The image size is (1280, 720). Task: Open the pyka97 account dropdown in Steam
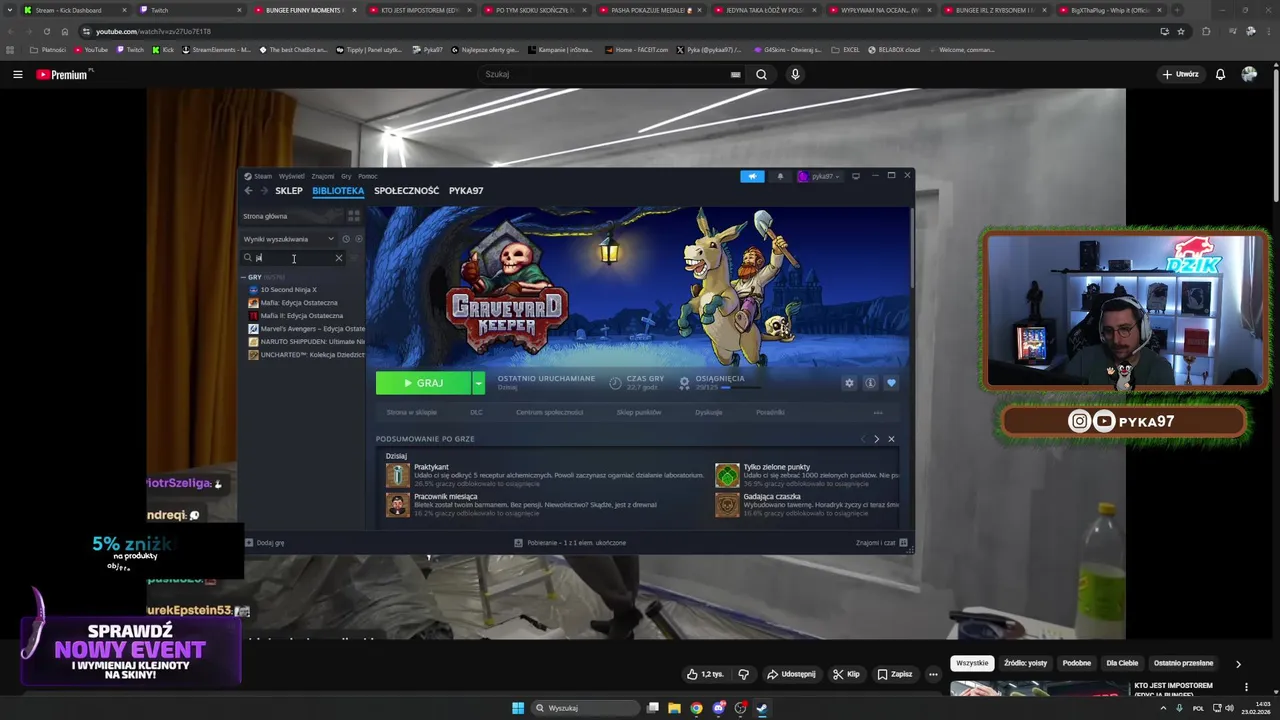820,176
